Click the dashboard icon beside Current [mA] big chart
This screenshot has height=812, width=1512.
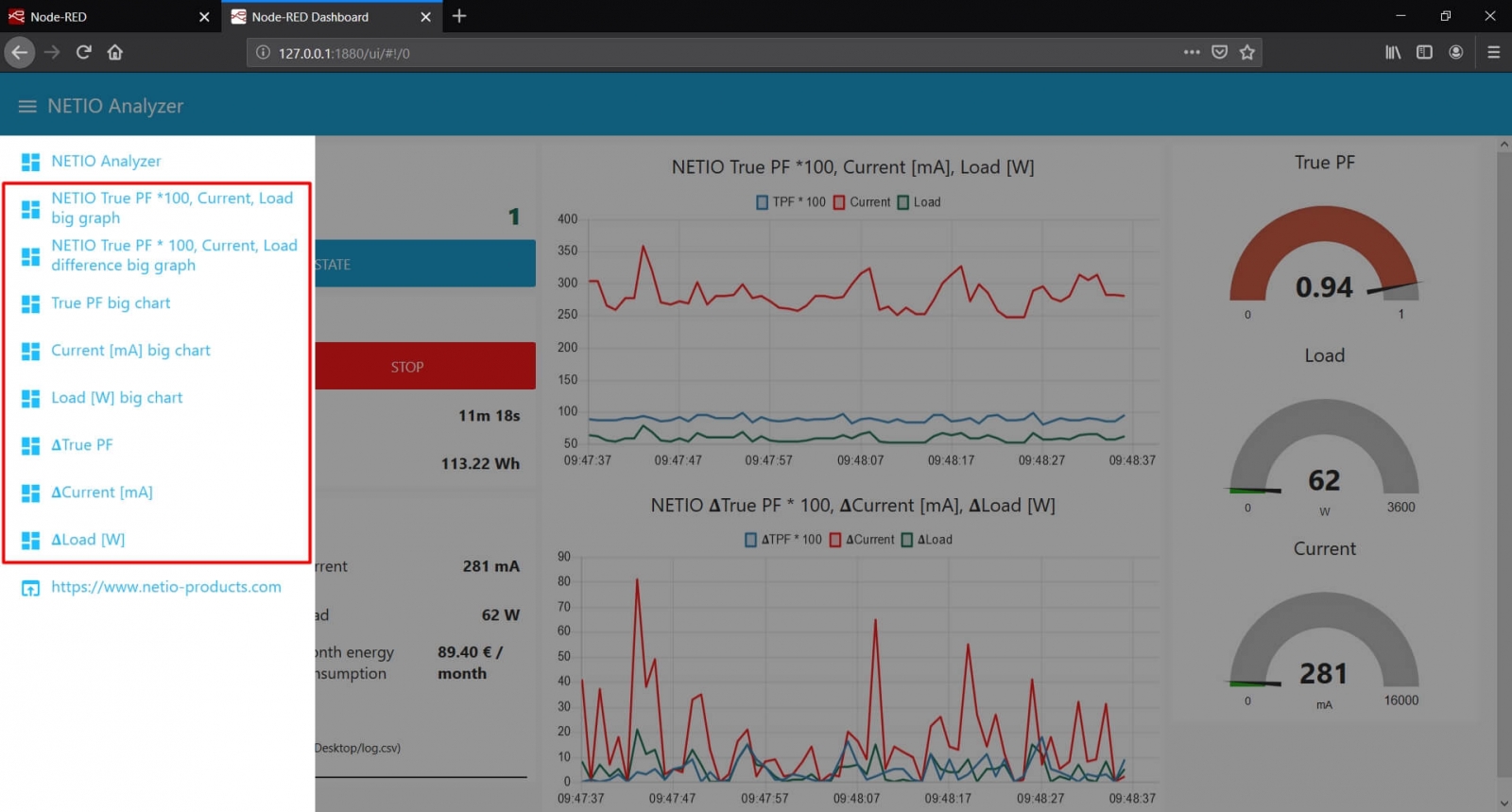(x=30, y=351)
